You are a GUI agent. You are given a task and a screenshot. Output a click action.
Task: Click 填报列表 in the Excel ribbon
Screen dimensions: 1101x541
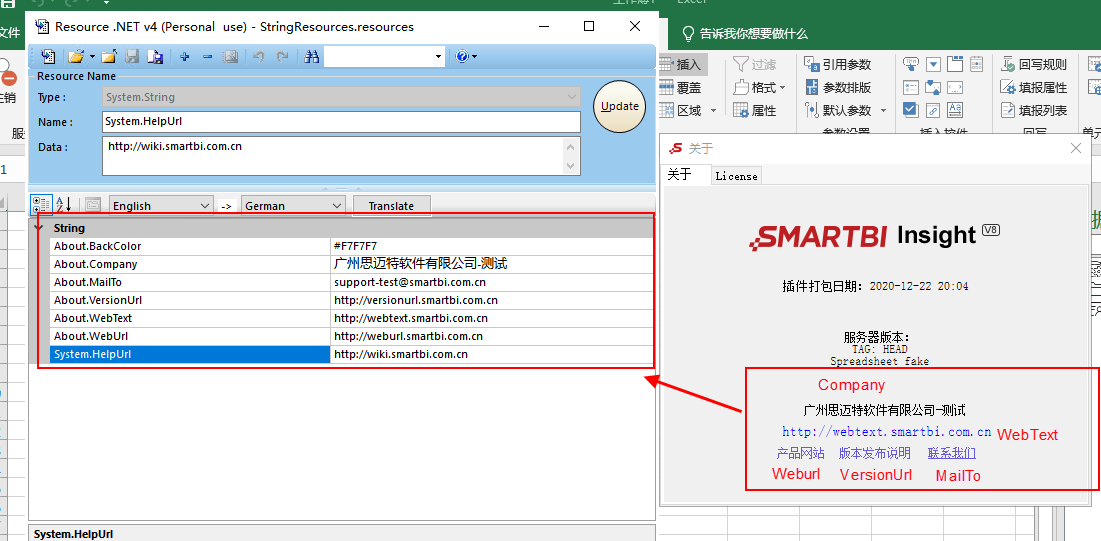[x=1034, y=110]
